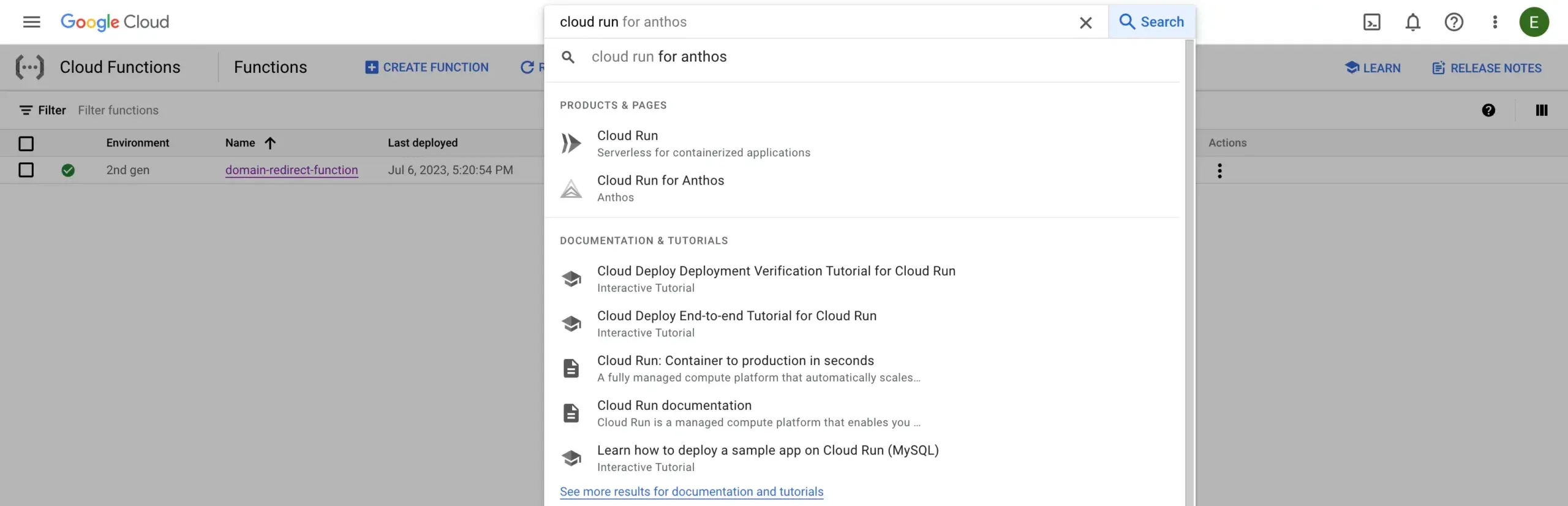The height and width of the screenshot is (506, 1568).
Task: Click the Cloud Functions product logo icon
Action: (29, 67)
